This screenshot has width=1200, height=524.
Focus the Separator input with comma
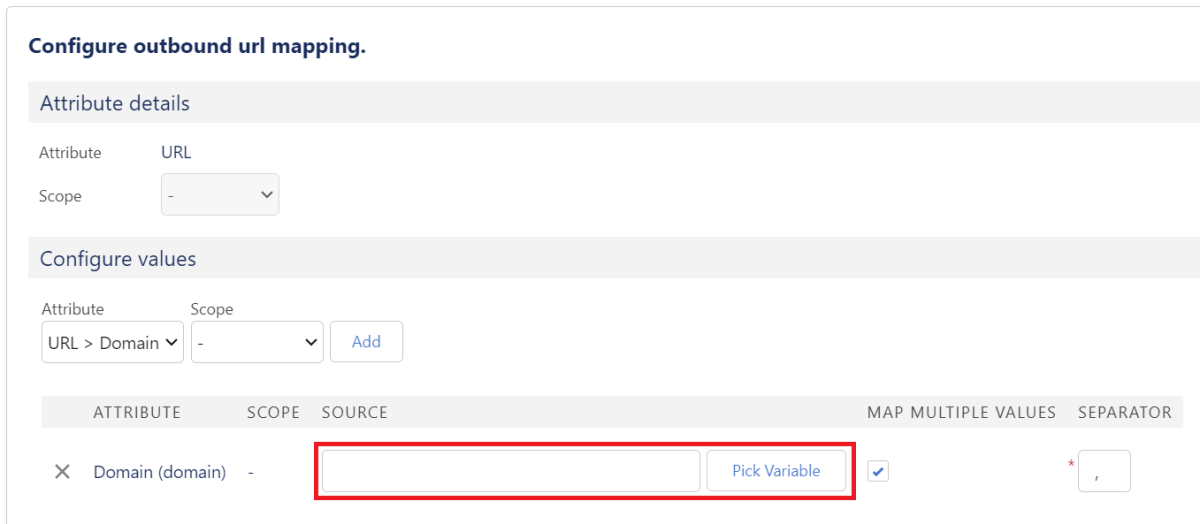[1104, 471]
